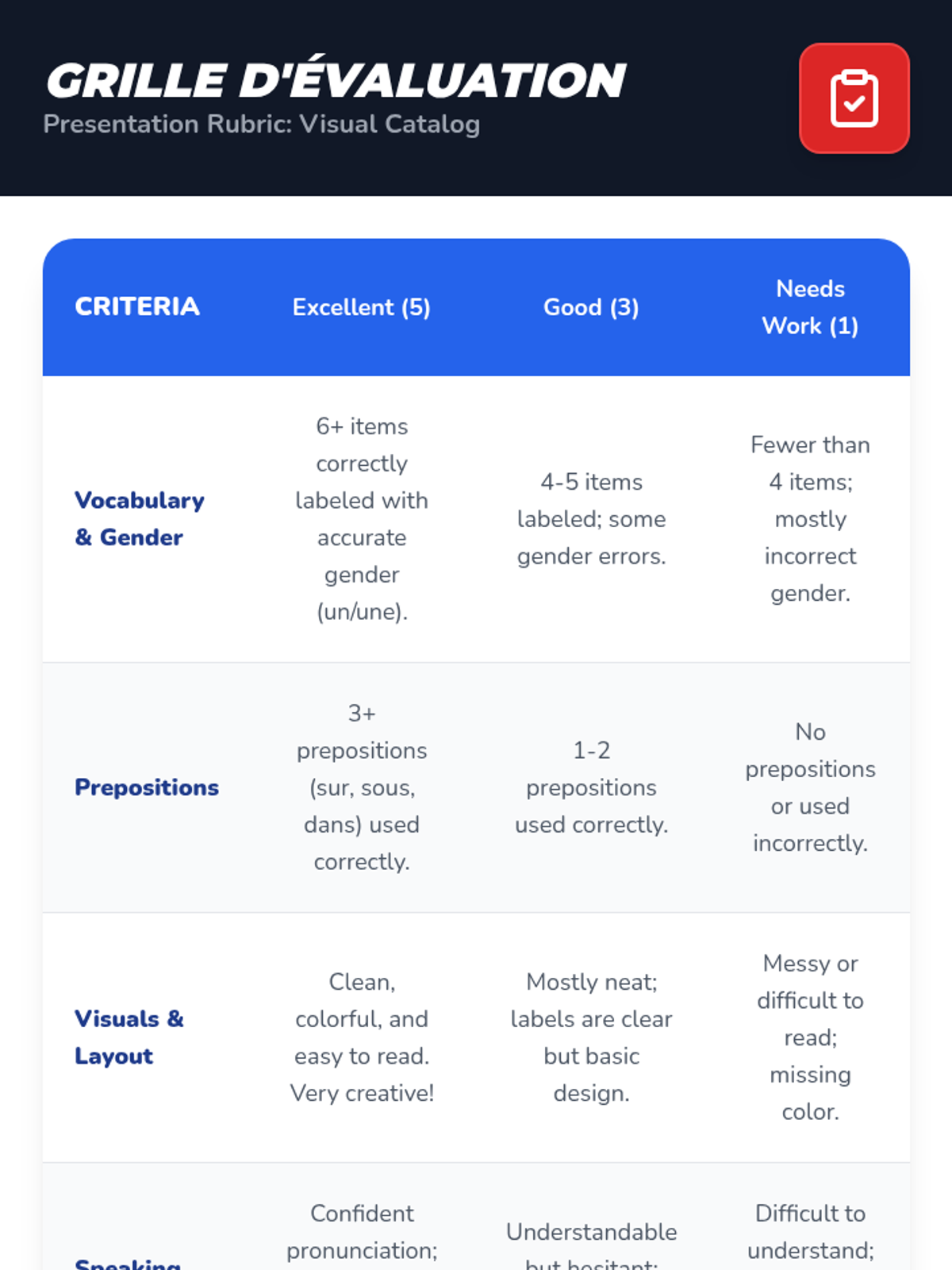The width and height of the screenshot is (952, 1270).
Task: Click the Speaking row label
Action: pos(128,1262)
